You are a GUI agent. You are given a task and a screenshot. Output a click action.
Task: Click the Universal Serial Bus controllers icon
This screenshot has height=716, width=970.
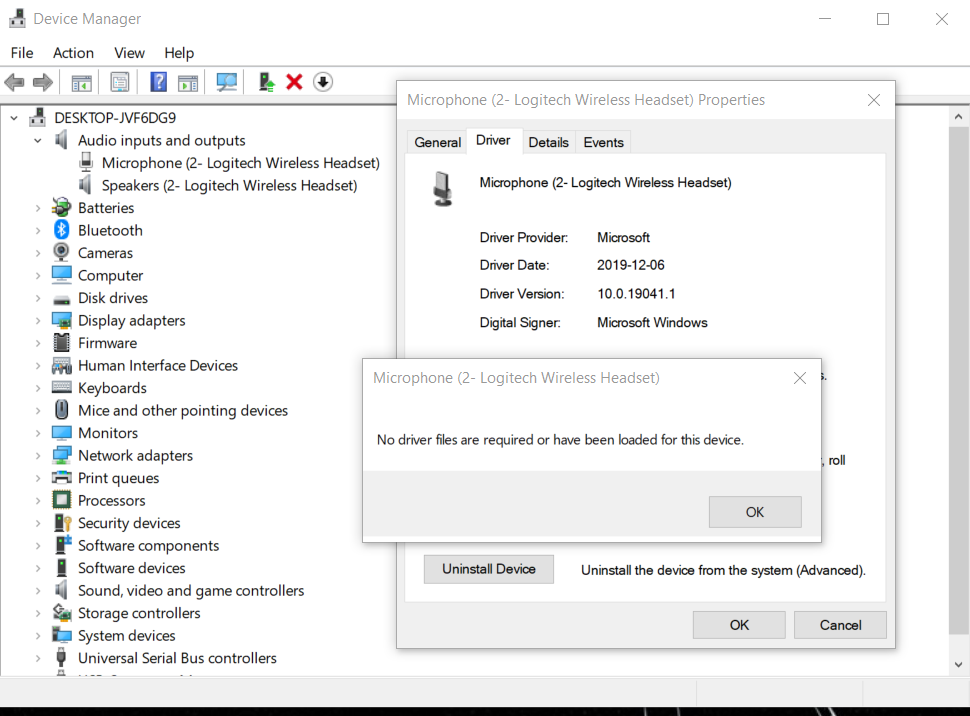click(61, 657)
